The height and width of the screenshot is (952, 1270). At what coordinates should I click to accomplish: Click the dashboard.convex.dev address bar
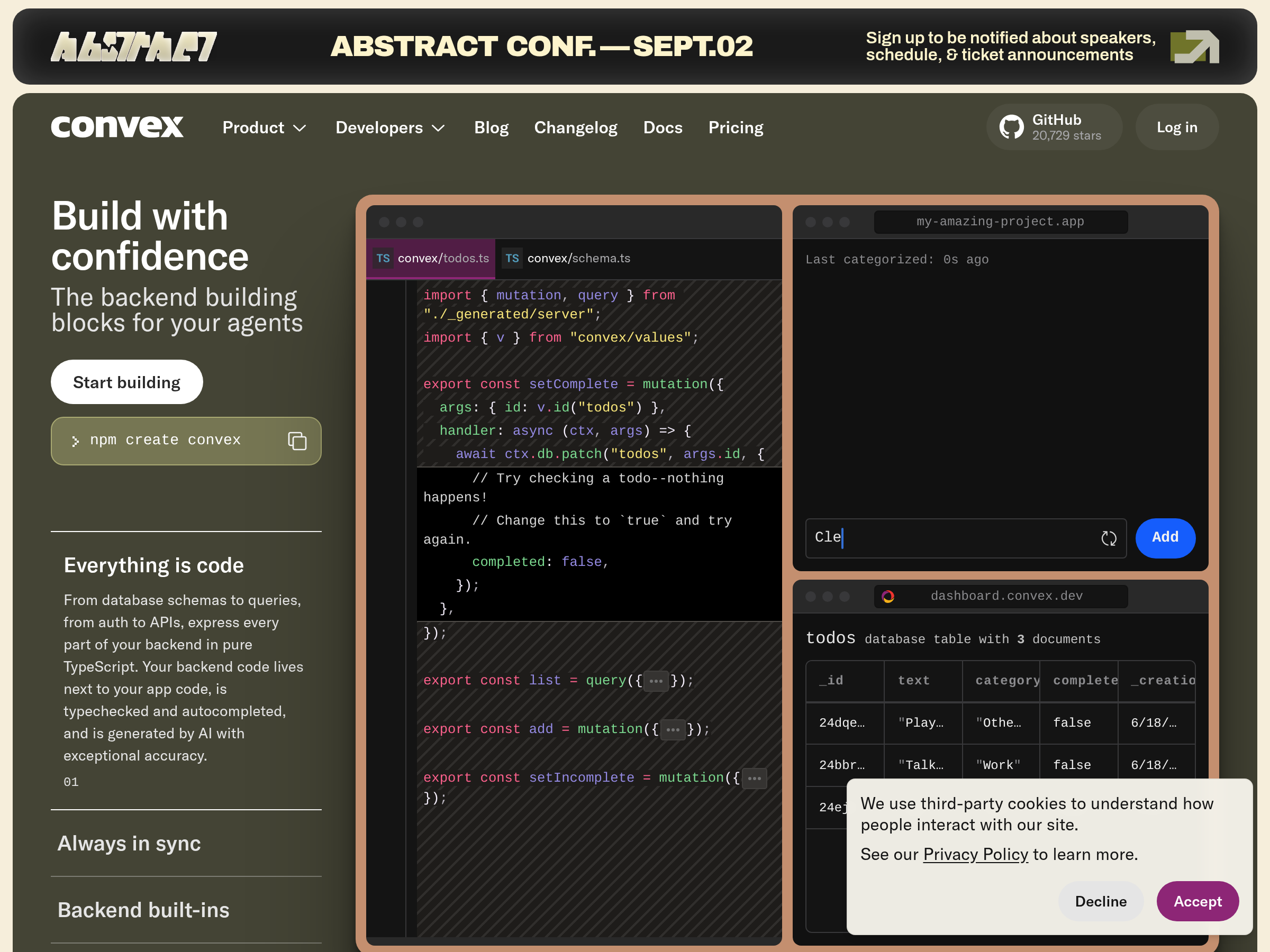pyautogui.click(x=1000, y=596)
